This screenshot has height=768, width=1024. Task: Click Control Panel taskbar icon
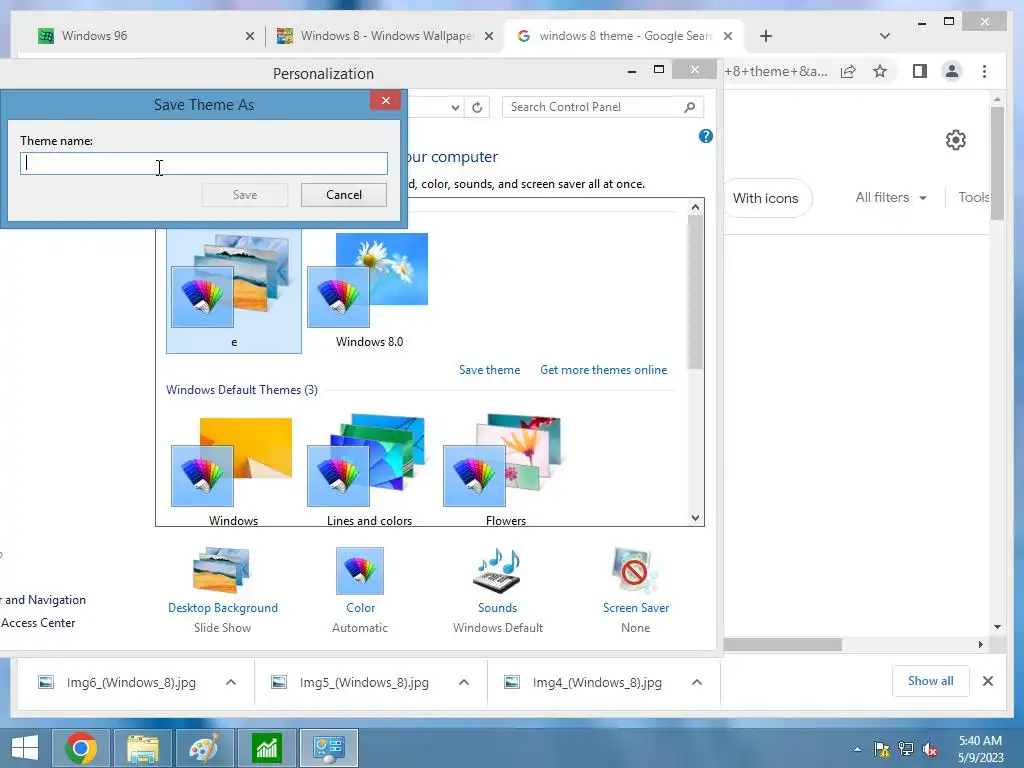(328, 748)
